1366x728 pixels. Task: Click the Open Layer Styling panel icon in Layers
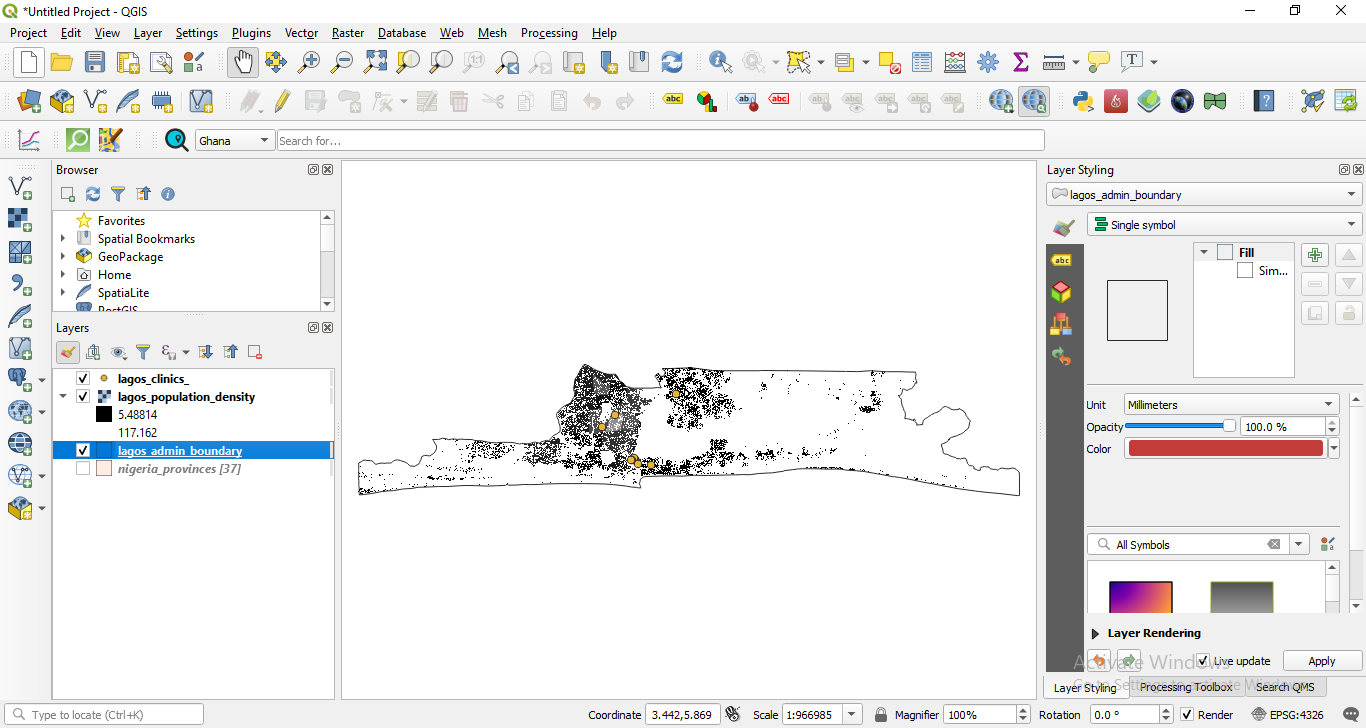pos(68,352)
